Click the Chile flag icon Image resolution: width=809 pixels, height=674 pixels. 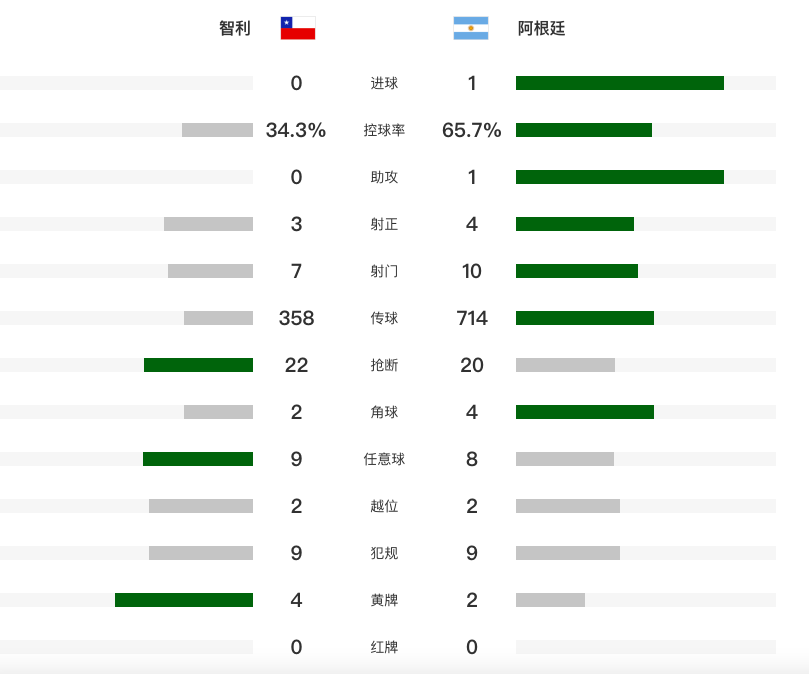click(298, 28)
